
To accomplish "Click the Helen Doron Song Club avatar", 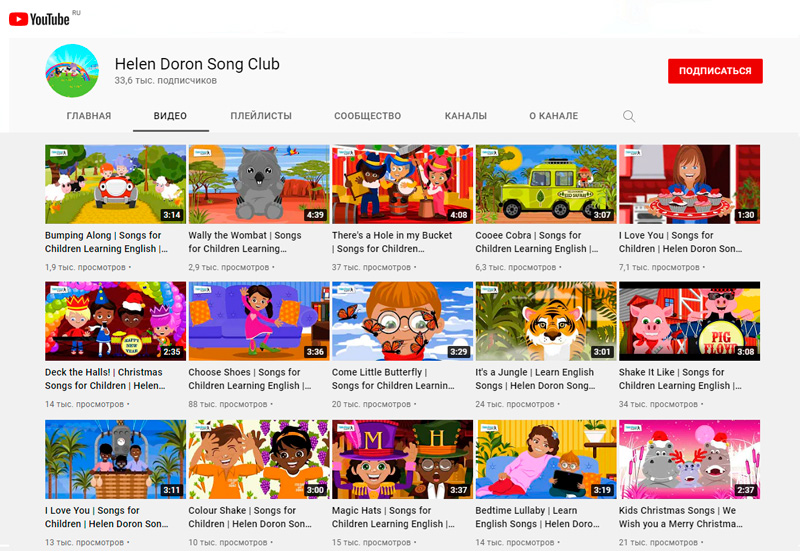I will click(72, 72).
